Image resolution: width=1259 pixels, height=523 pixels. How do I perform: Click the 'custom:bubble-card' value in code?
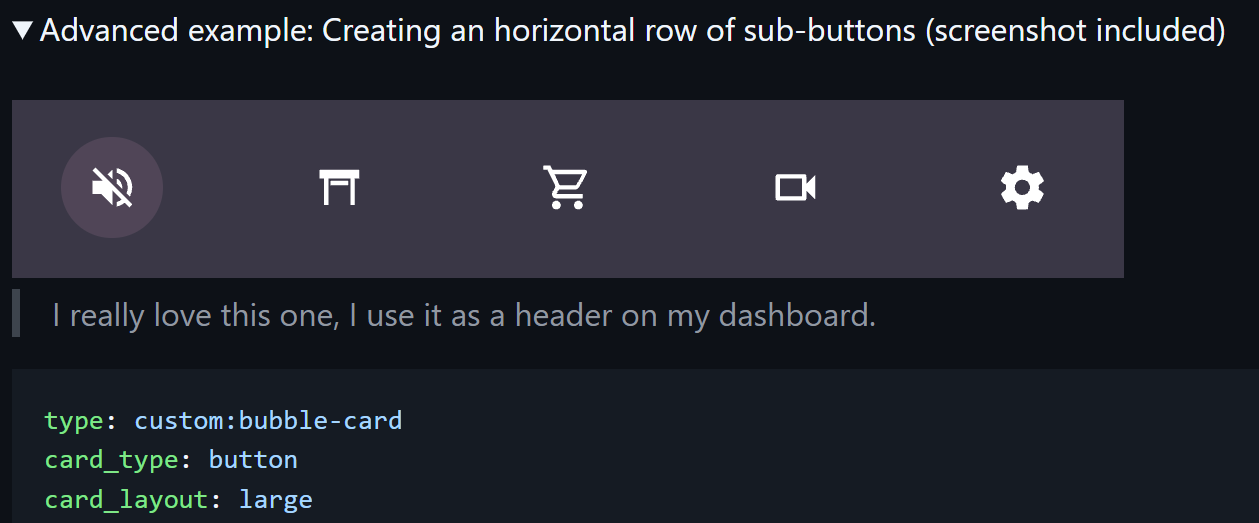click(x=268, y=420)
